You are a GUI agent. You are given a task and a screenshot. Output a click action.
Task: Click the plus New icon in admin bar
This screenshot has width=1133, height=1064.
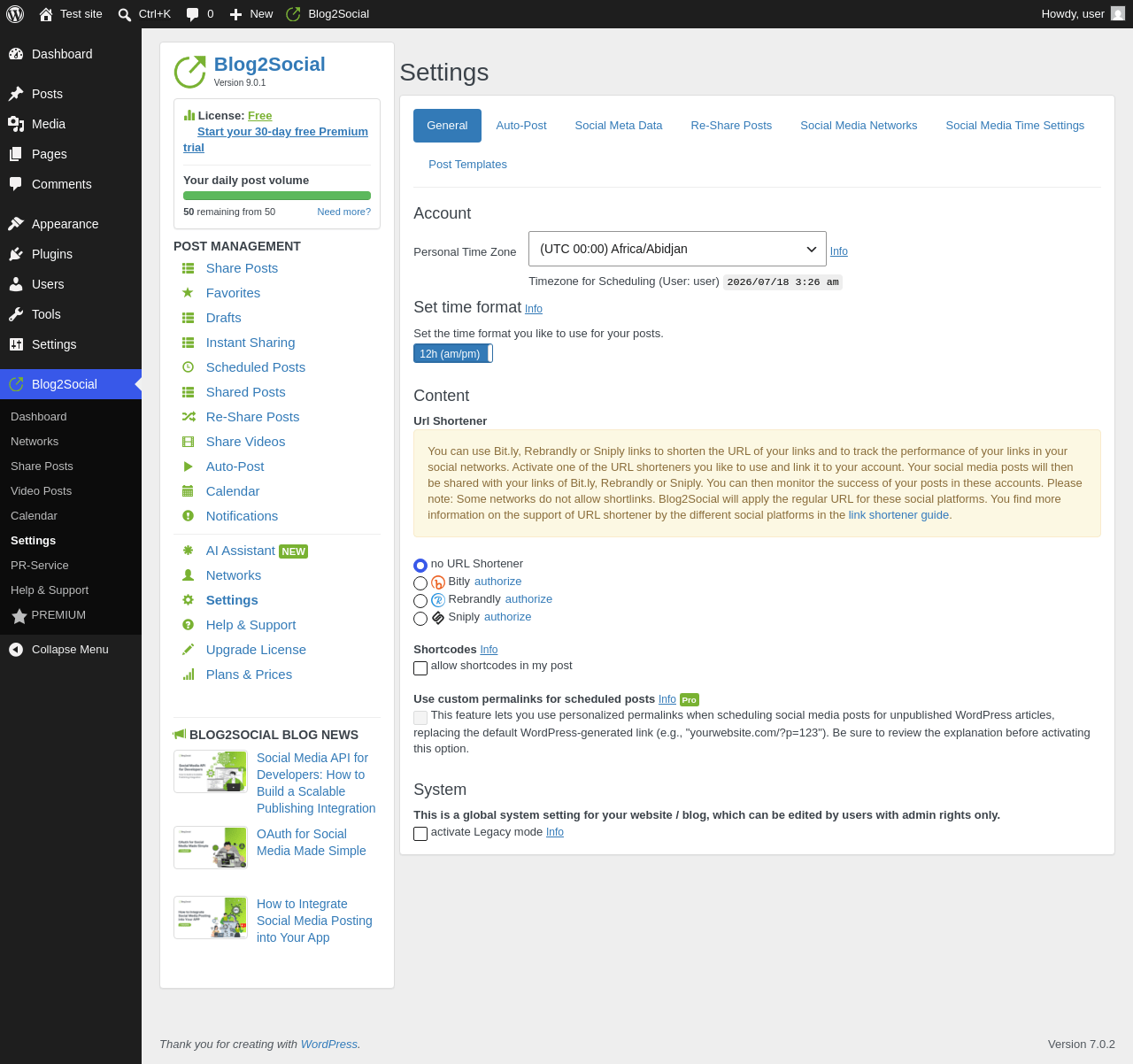pyautogui.click(x=235, y=14)
